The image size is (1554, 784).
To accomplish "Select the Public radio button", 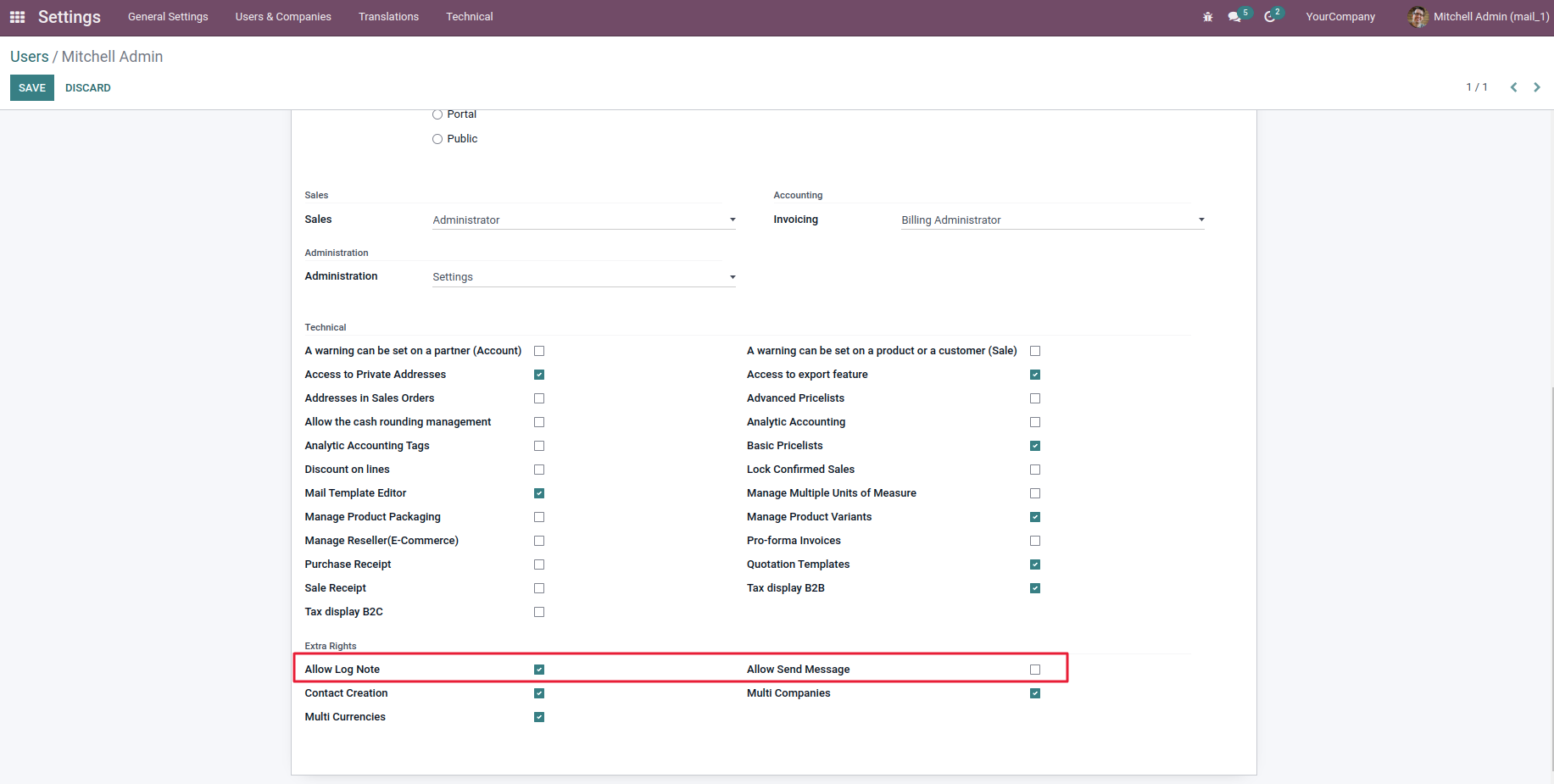I will pos(437,139).
